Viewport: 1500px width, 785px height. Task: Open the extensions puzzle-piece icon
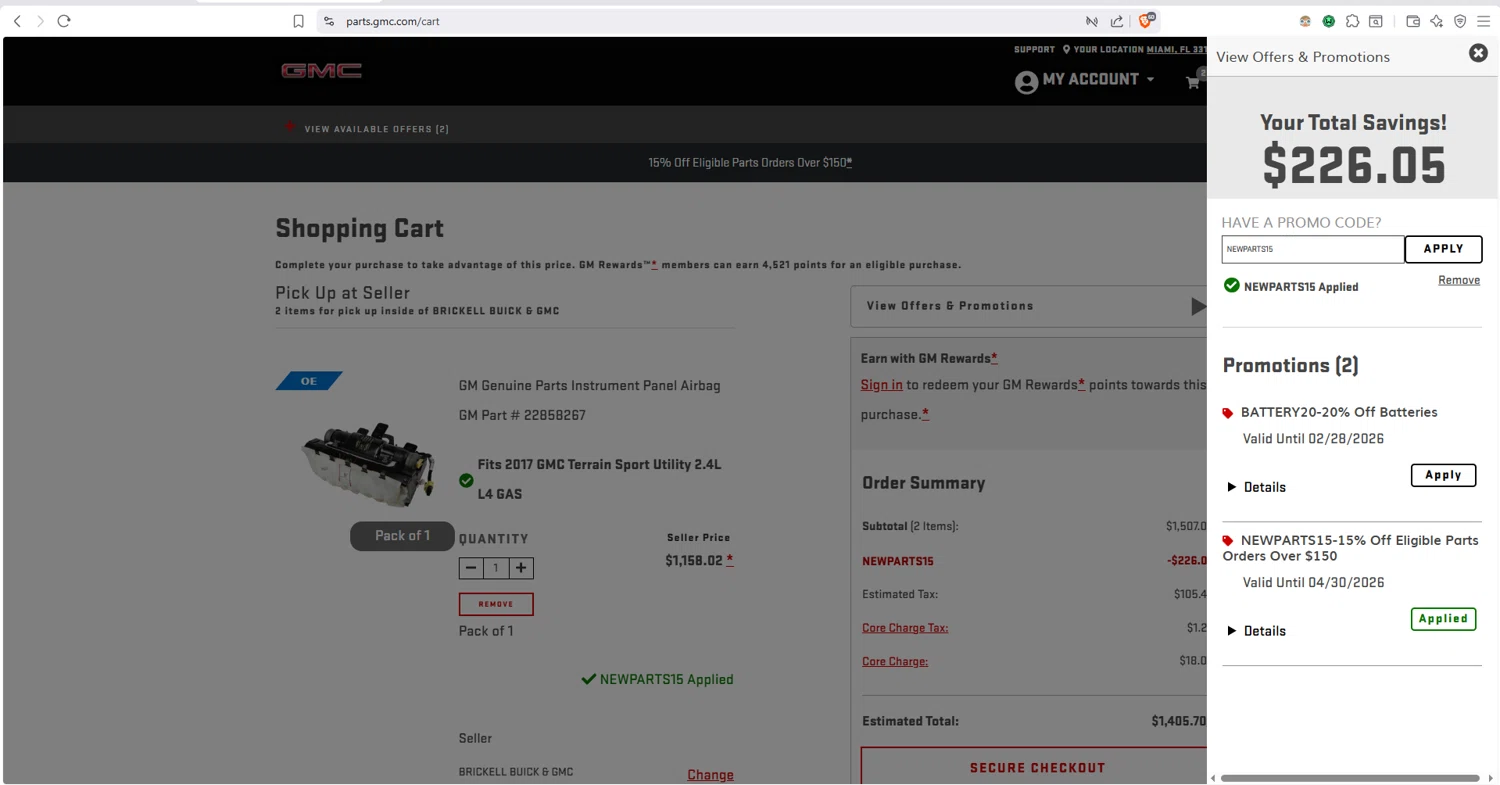click(x=1352, y=21)
